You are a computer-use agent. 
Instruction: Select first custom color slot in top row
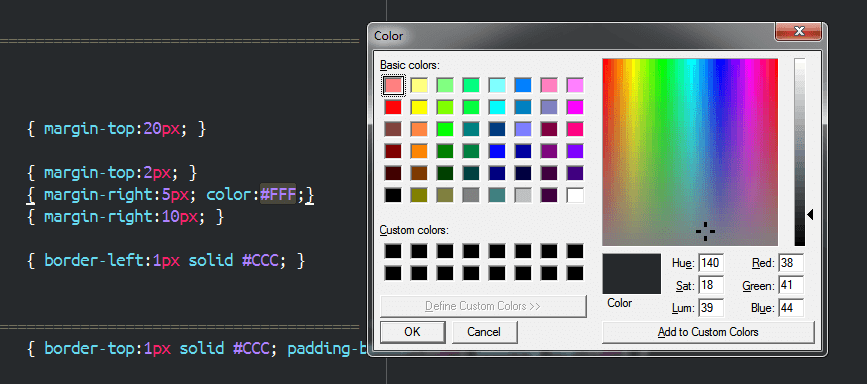tap(393, 251)
